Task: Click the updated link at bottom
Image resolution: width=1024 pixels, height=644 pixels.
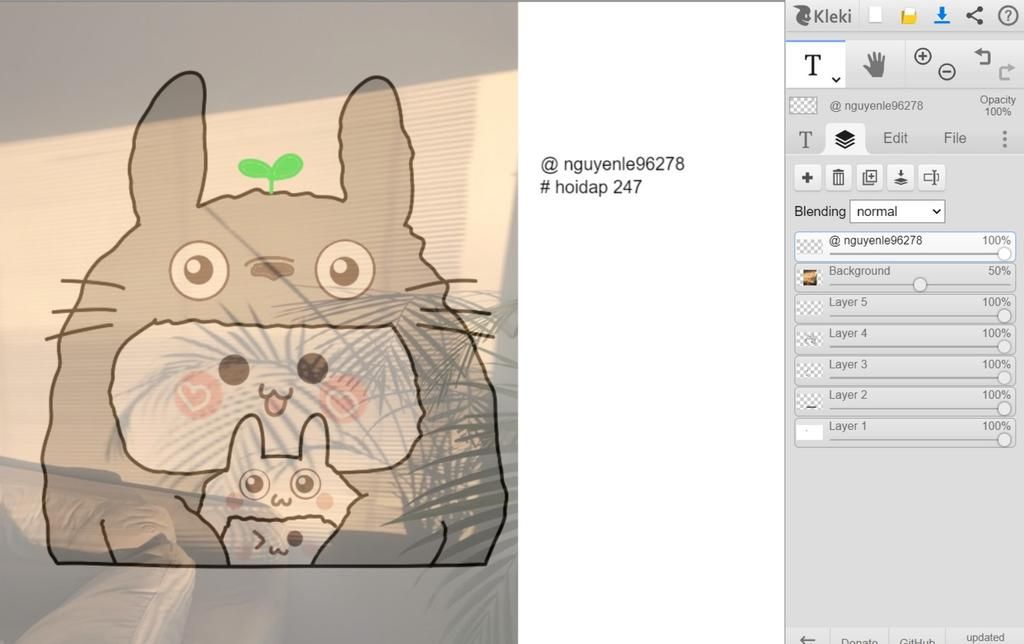Action: pyautogui.click(x=985, y=637)
